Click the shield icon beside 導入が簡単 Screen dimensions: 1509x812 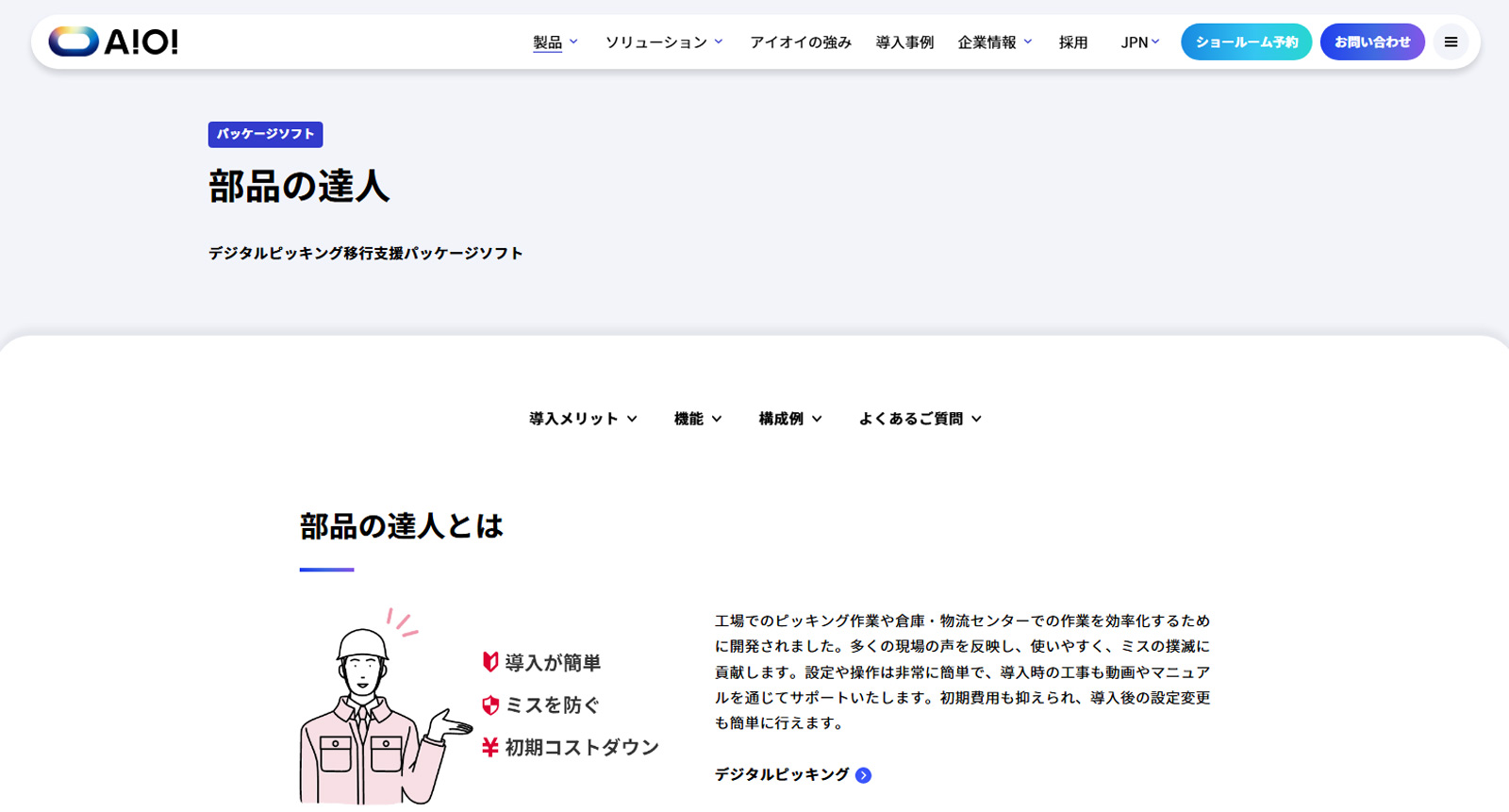click(490, 662)
